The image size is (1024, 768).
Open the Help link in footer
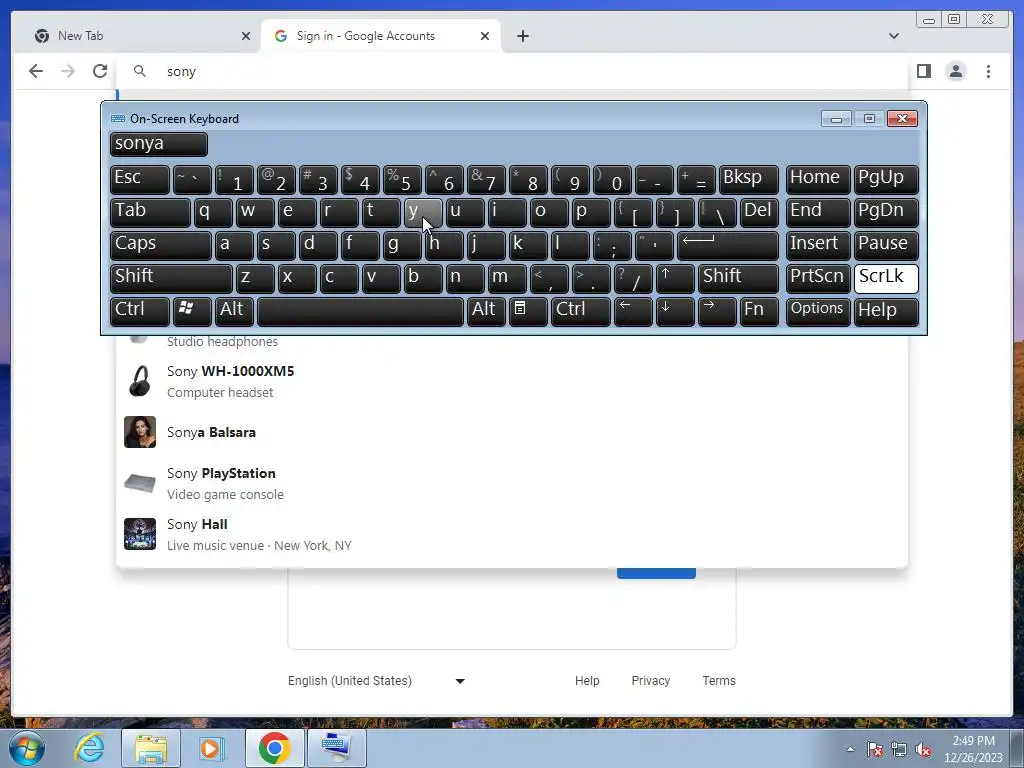pyautogui.click(x=587, y=680)
